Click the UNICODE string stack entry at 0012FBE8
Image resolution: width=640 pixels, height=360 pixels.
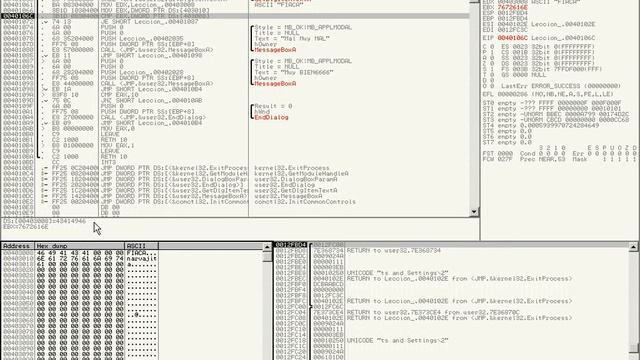point(397,273)
